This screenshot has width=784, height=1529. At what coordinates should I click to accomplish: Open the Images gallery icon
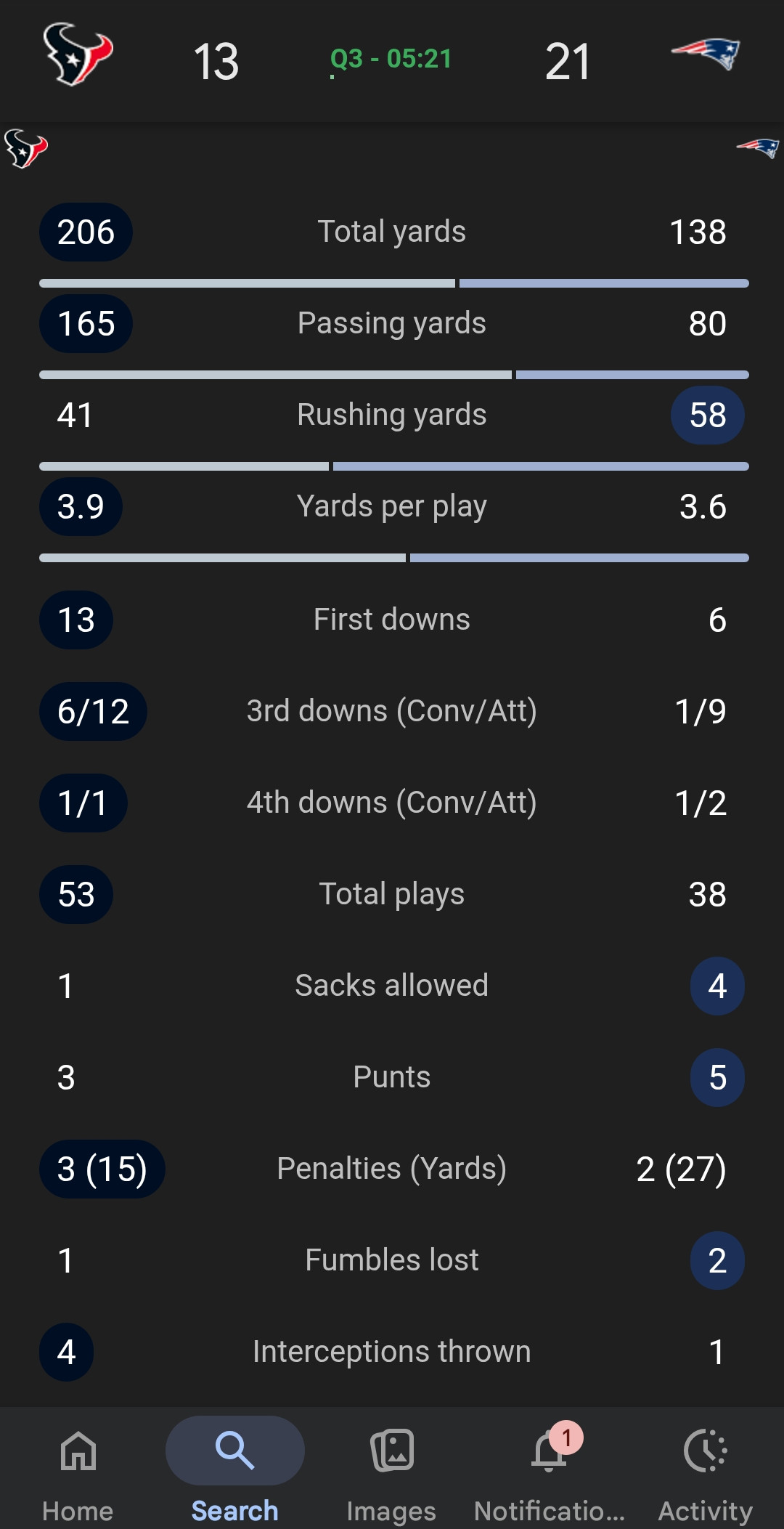[x=392, y=1451]
